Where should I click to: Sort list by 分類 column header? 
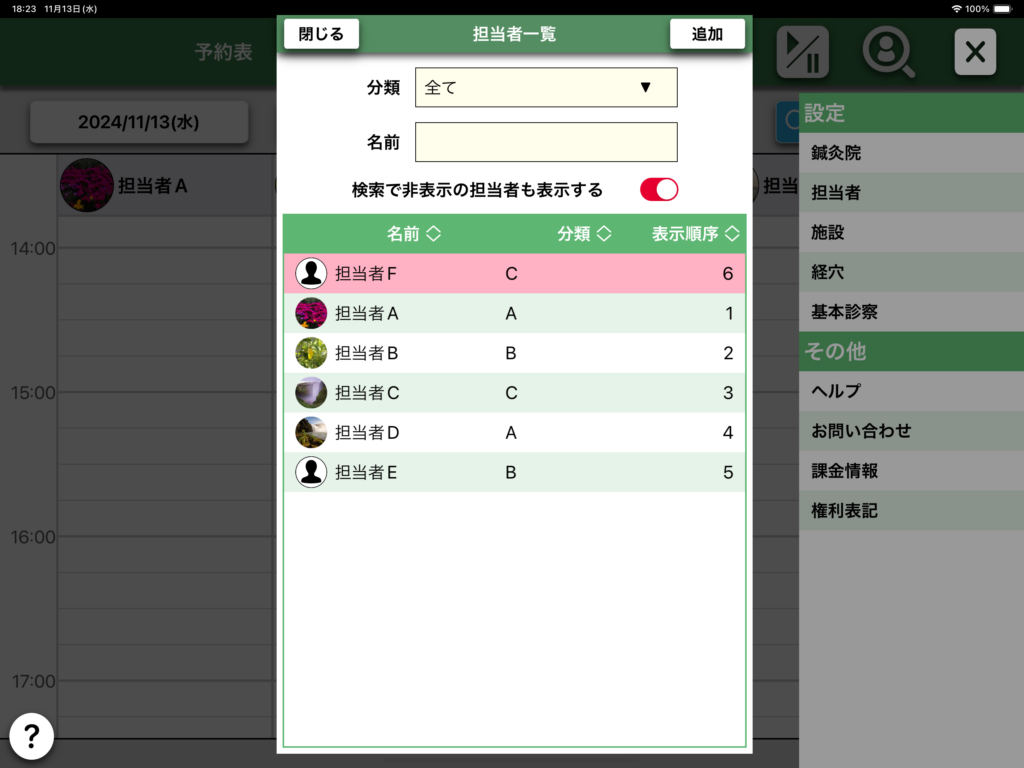584,234
